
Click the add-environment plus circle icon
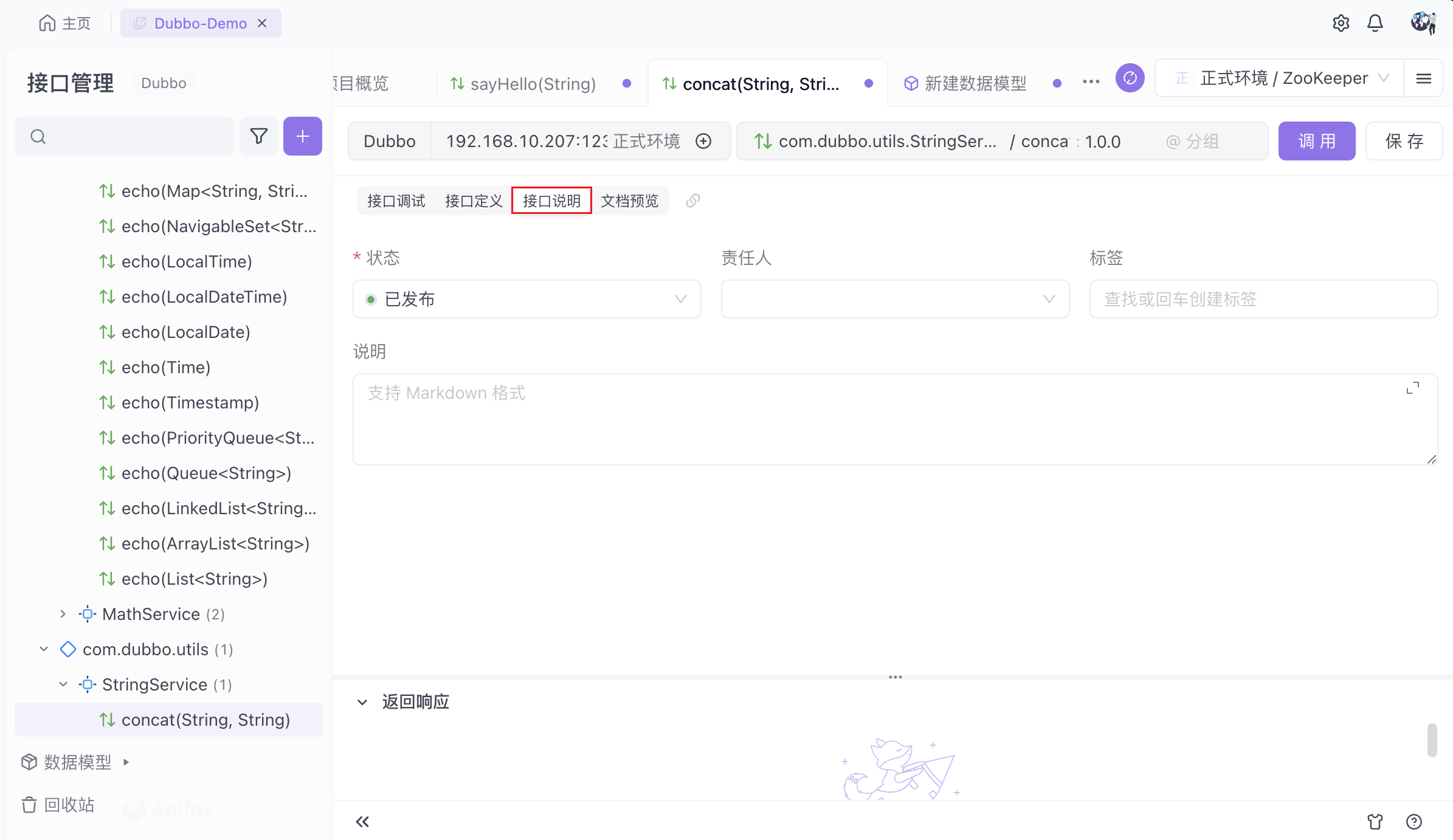point(703,141)
